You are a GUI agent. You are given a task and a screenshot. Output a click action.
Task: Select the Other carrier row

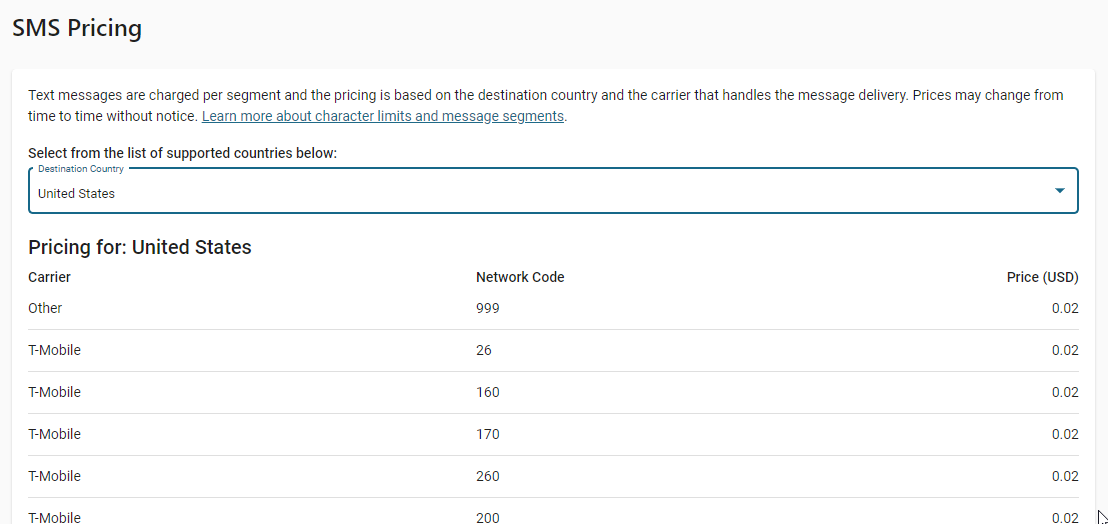click(x=553, y=309)
